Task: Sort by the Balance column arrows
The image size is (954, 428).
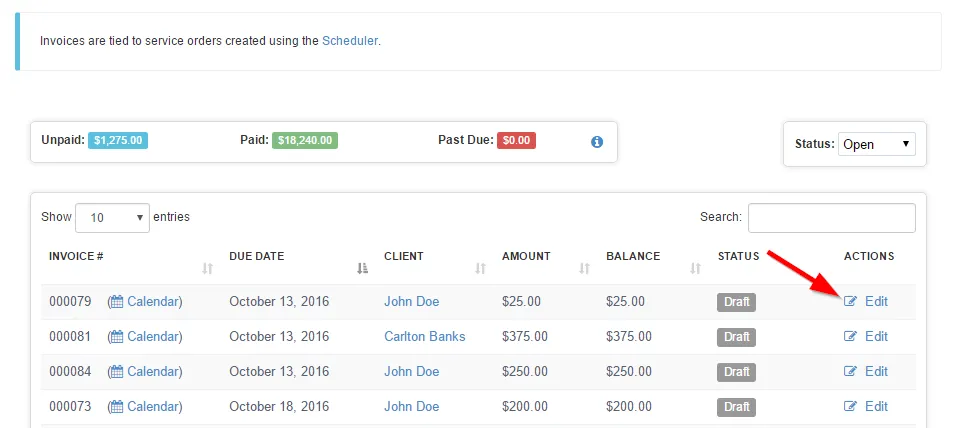Action: pos(695,268)
